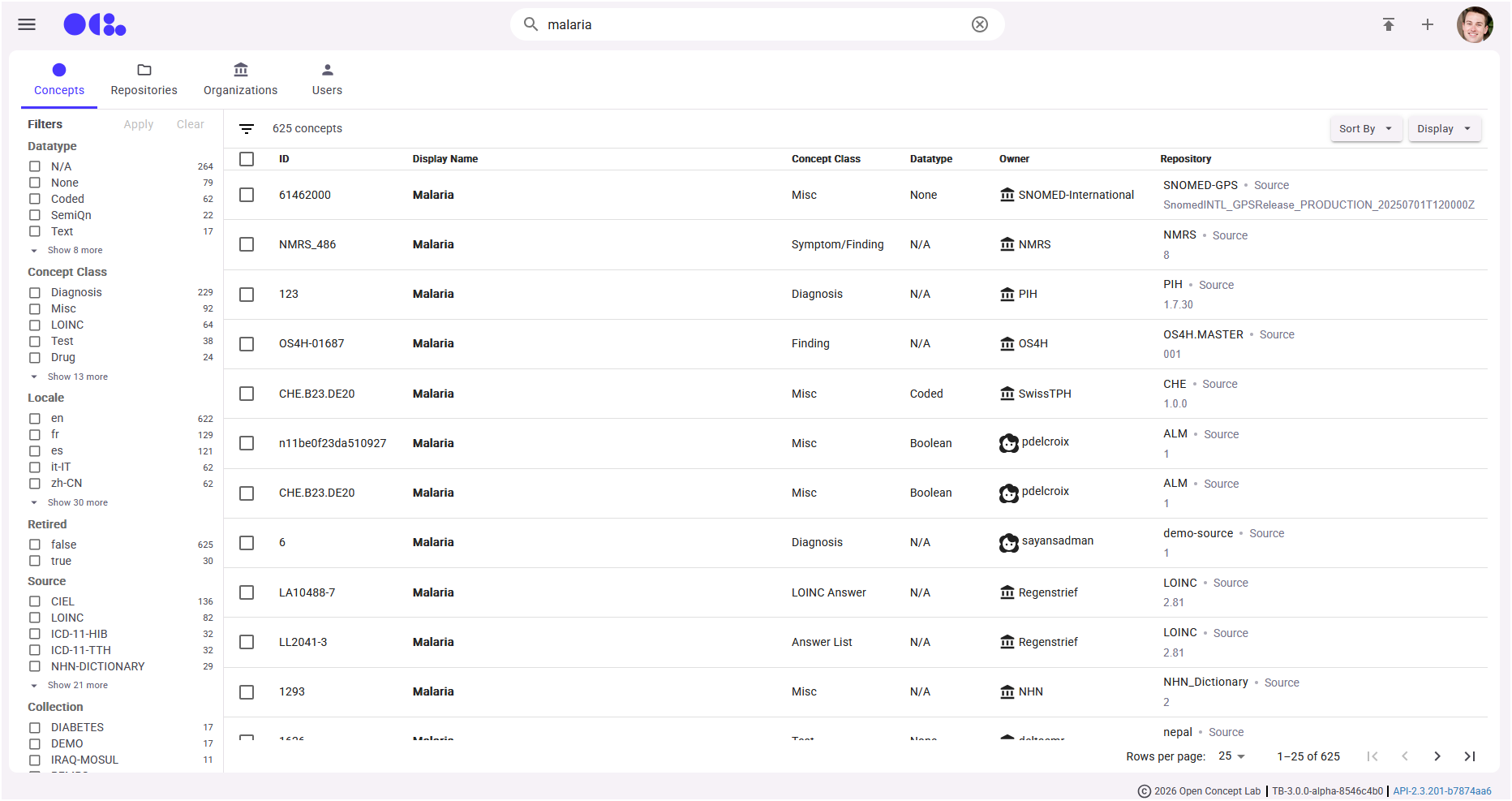Toggle the filter list icon beside concept count
This screenshot has height=801, width=1512.
[247, 128]
